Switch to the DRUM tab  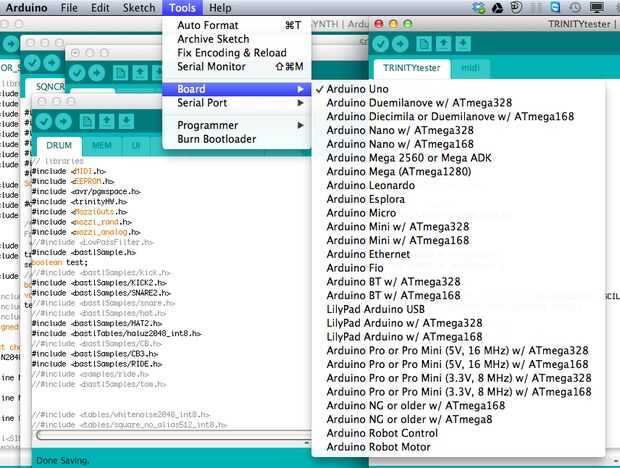[x=59, y=145]
